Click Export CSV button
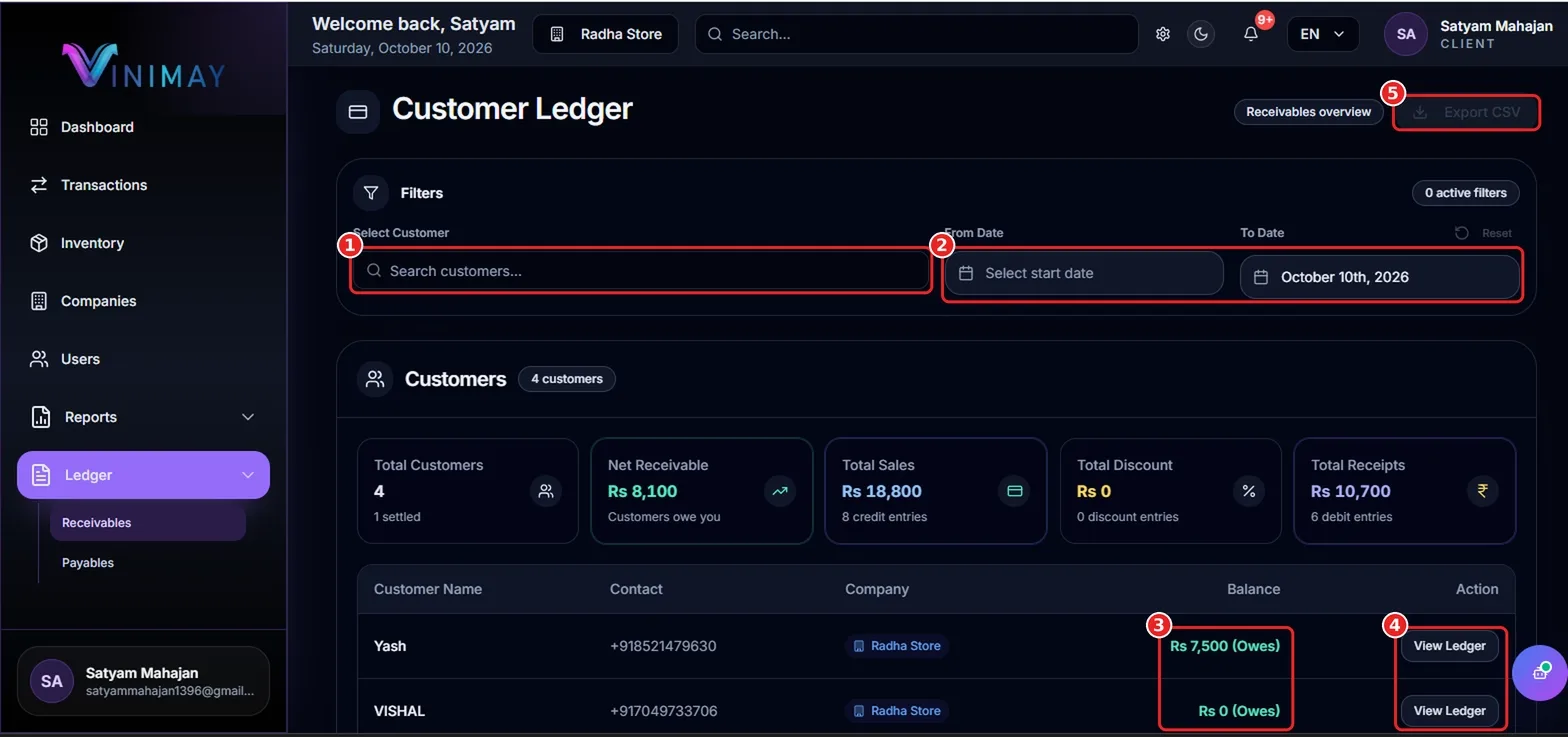1568x737 pixels. pos(1467,113)
